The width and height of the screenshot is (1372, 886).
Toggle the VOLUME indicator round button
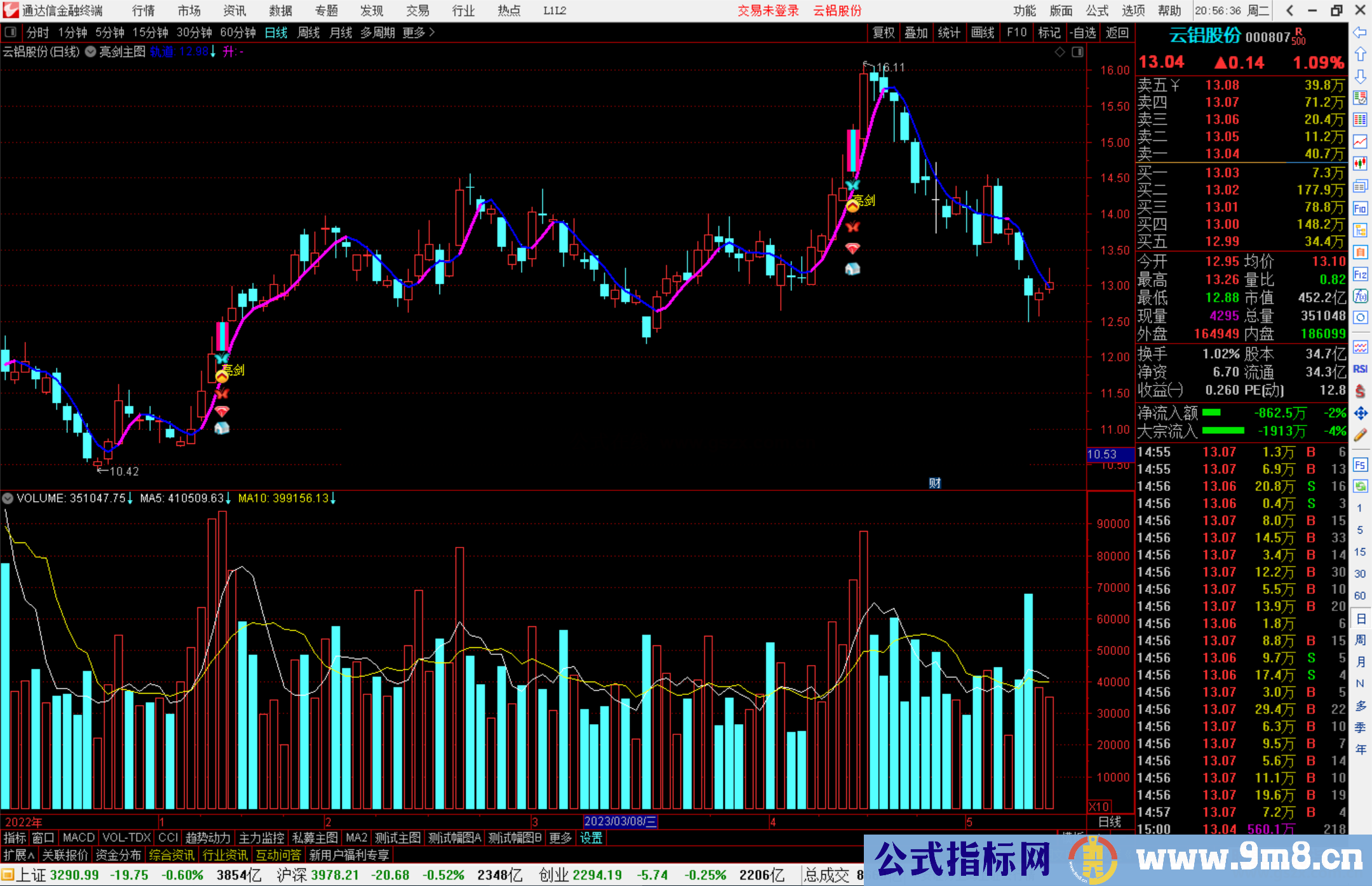pyautogui.click(x=8, y=499)
